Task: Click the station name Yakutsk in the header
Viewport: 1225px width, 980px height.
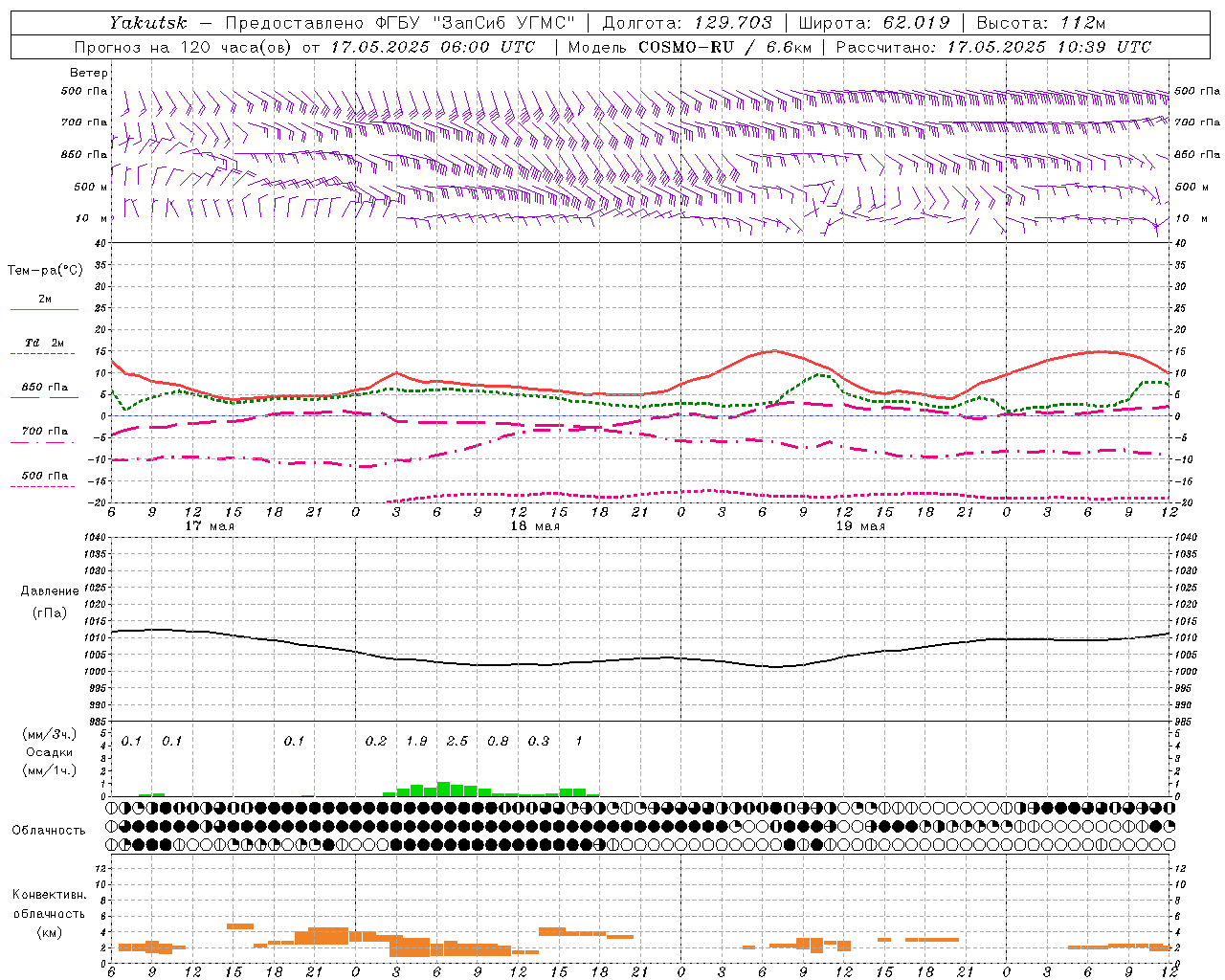Action: [147, 23]
